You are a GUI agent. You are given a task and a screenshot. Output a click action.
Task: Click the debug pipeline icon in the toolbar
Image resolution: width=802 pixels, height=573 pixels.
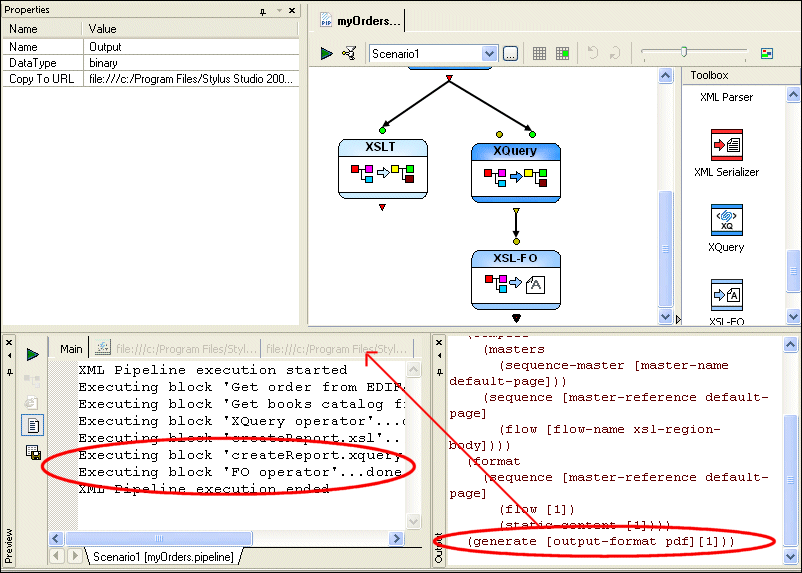click(x=349, y=53)
